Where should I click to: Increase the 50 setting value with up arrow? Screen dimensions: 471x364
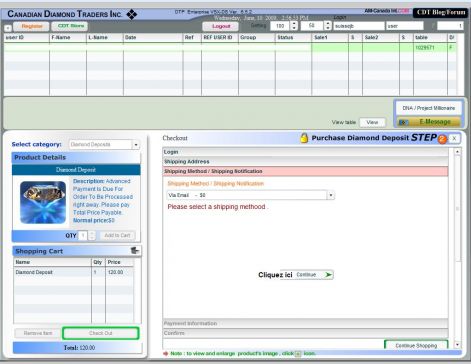[328, 23]
